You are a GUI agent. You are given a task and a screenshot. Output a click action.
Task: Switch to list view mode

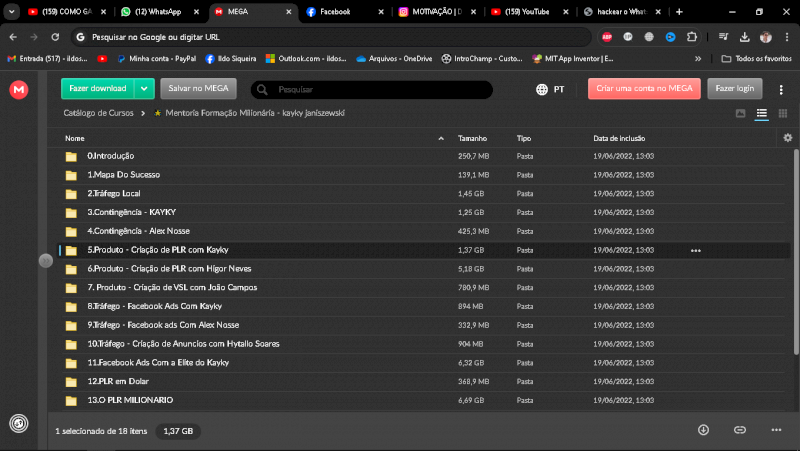pyautogui.click(x=761, y=114)
